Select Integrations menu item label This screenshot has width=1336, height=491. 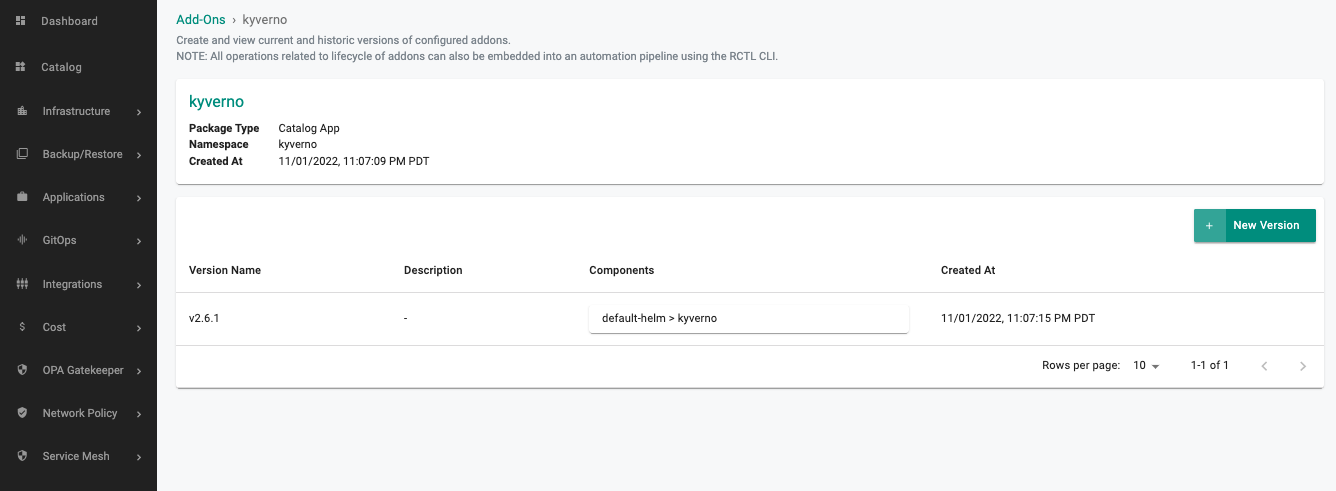(72, 284)
